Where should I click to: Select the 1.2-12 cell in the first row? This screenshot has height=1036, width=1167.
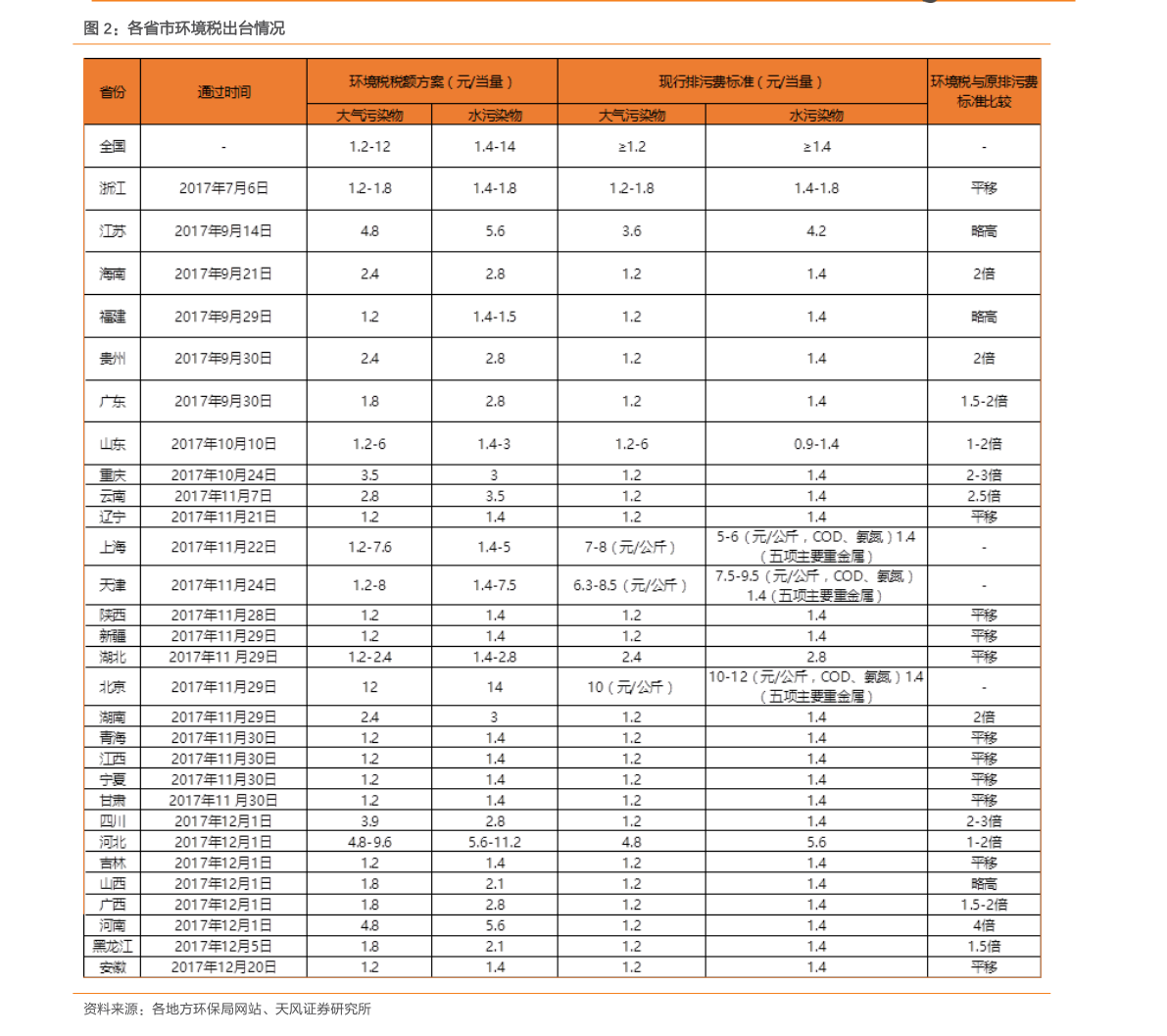pos(369,147)
